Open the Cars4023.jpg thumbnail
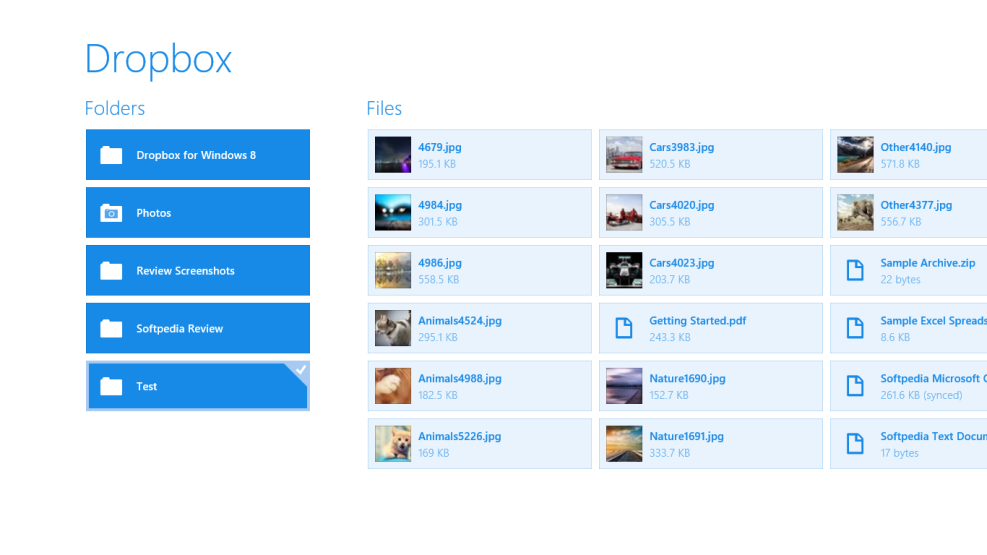987x555 pixels. coord(624,271)
